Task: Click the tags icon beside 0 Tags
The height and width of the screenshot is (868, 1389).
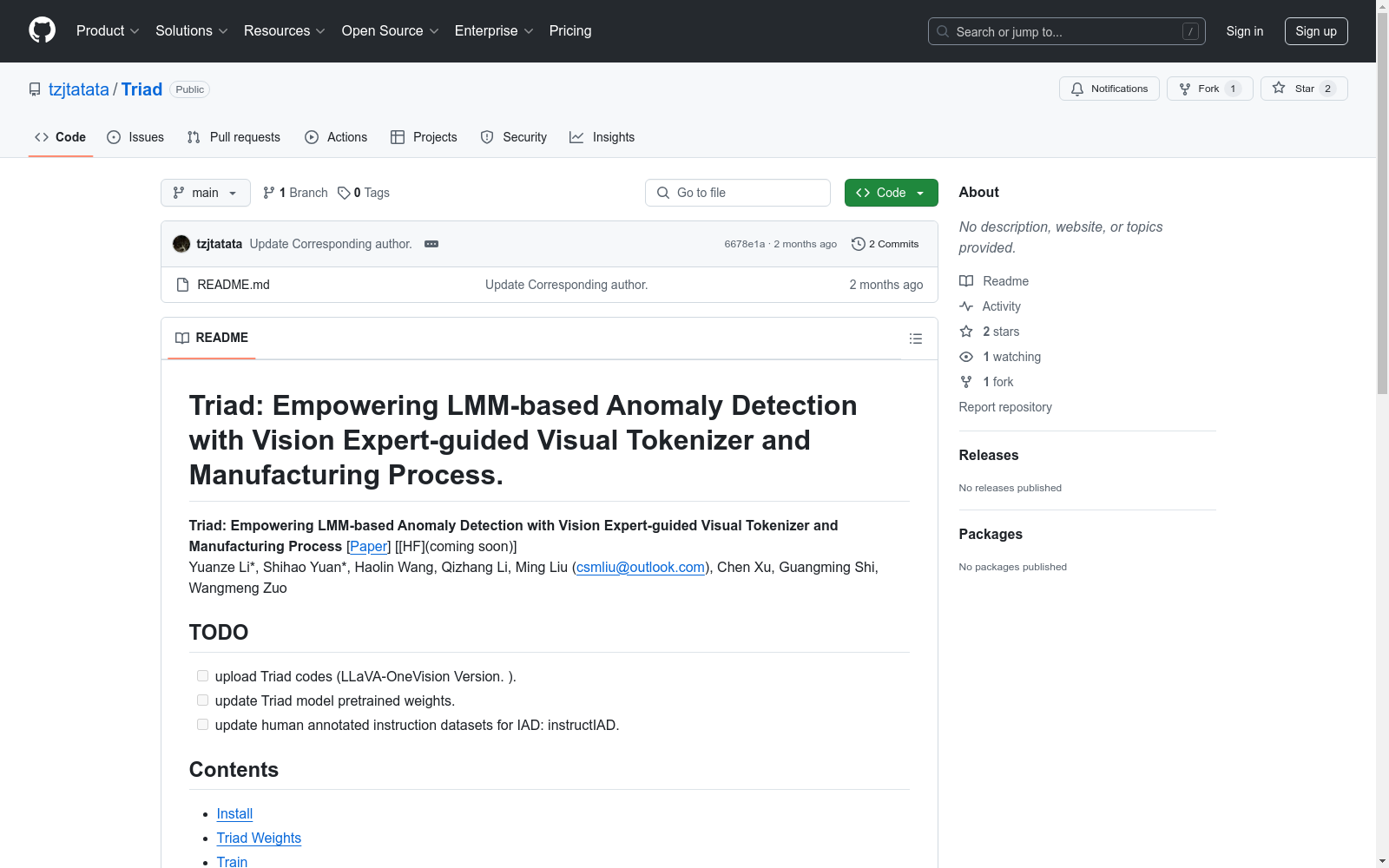Action: click(x=344, y=193)
